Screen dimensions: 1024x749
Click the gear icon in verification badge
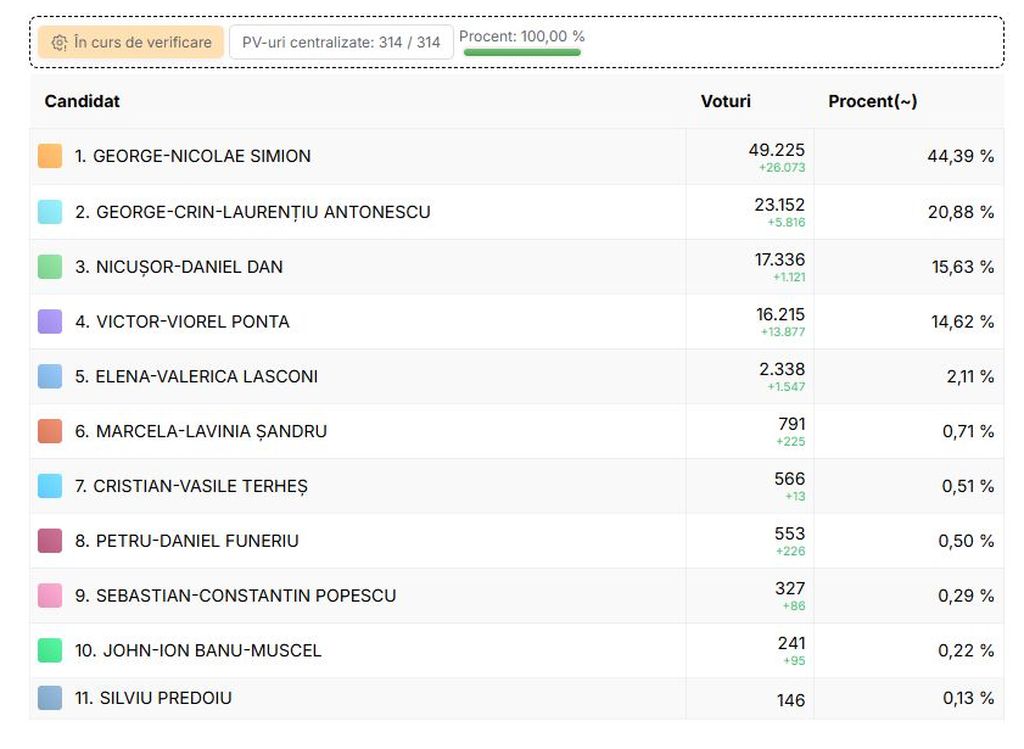coord(59,43)
